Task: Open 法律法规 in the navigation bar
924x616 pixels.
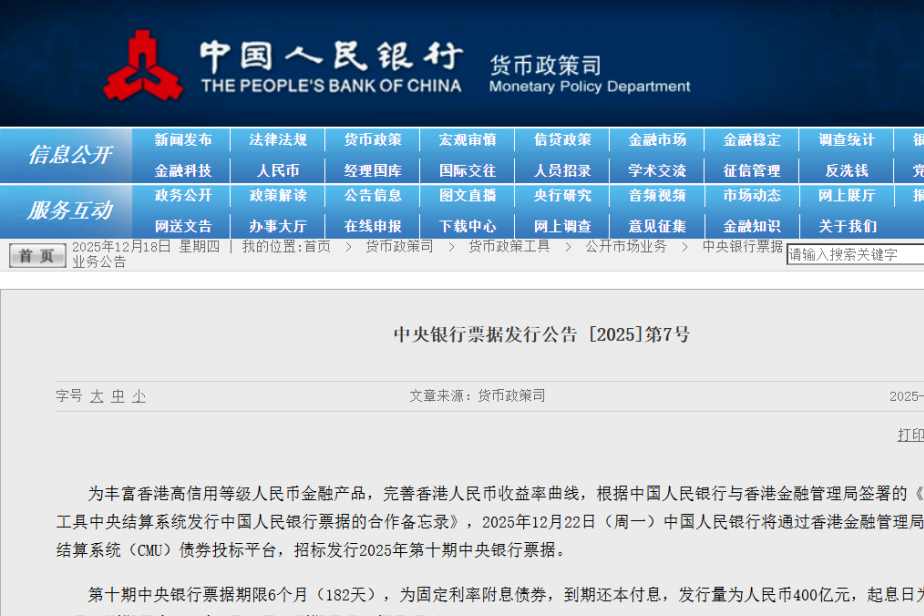Action: (278, 140)
